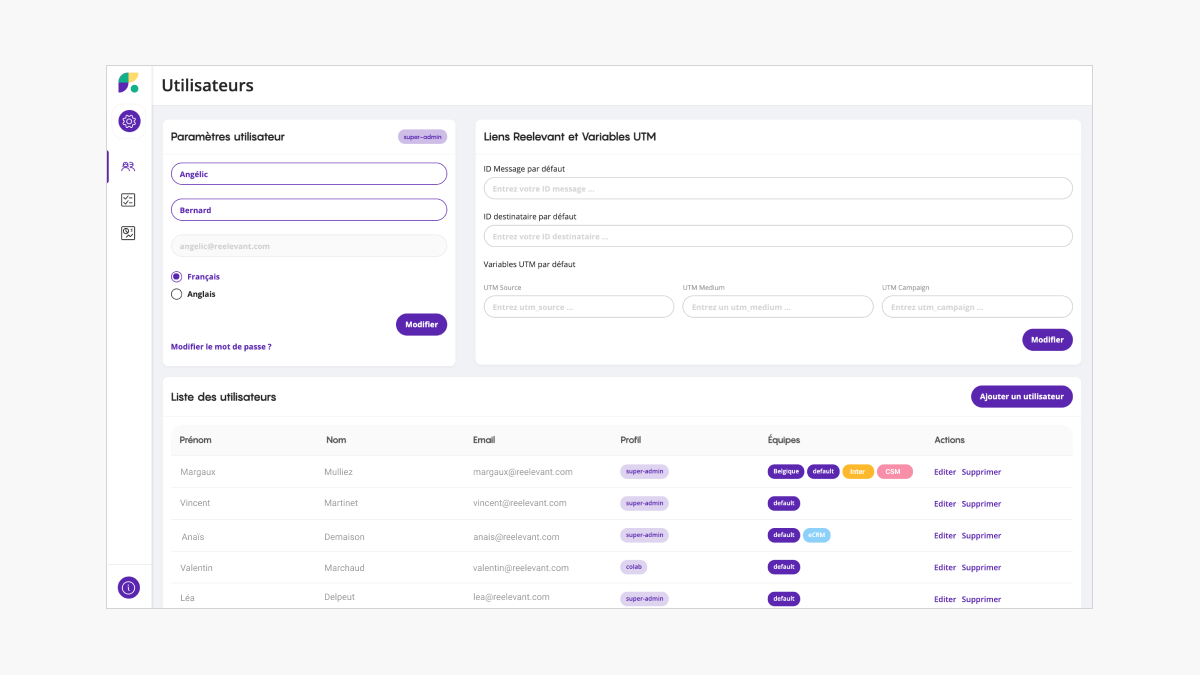Click the Nom column header
1200x675 pixels.
pyautogui.click(x=336, y=440)
